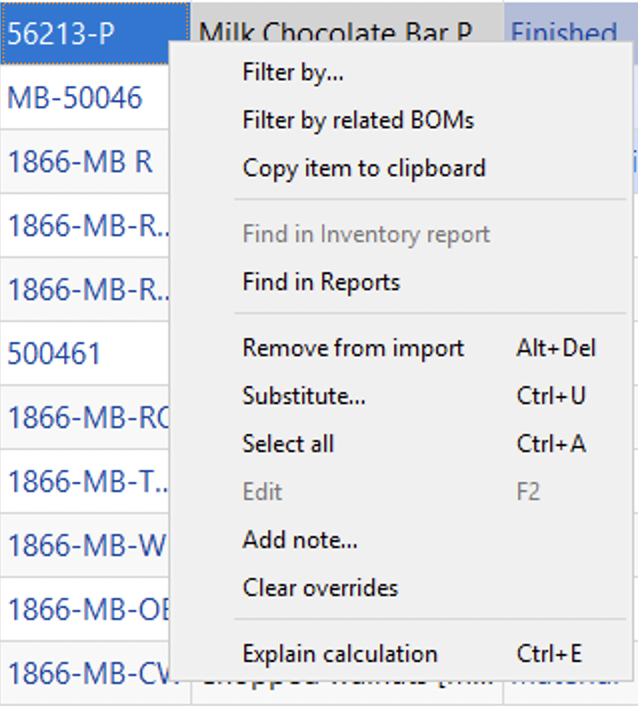Screen dimensions: 638x706
Task: Select the 1866-MB-OB item cell
Action: coord(85,610)
